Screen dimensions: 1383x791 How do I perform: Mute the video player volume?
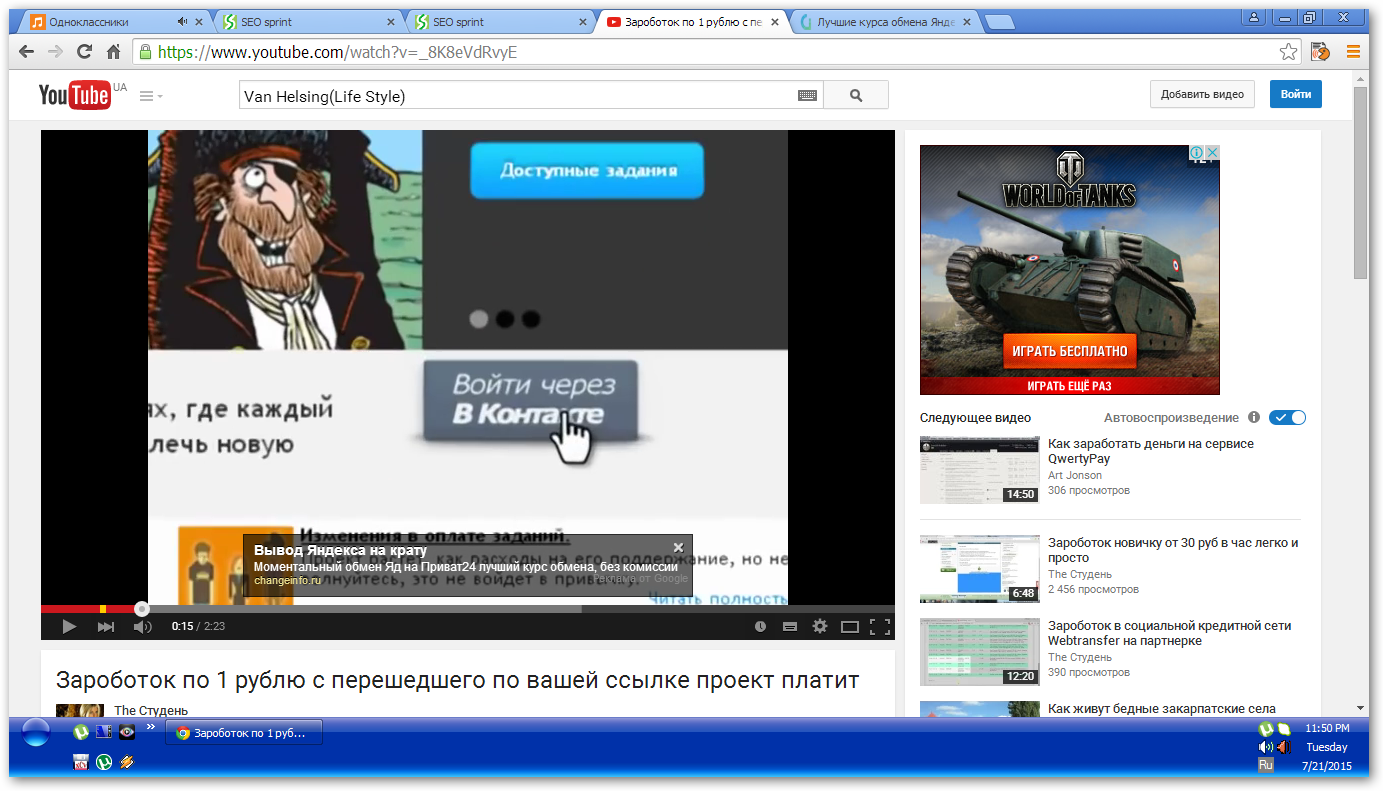[143, 627]
